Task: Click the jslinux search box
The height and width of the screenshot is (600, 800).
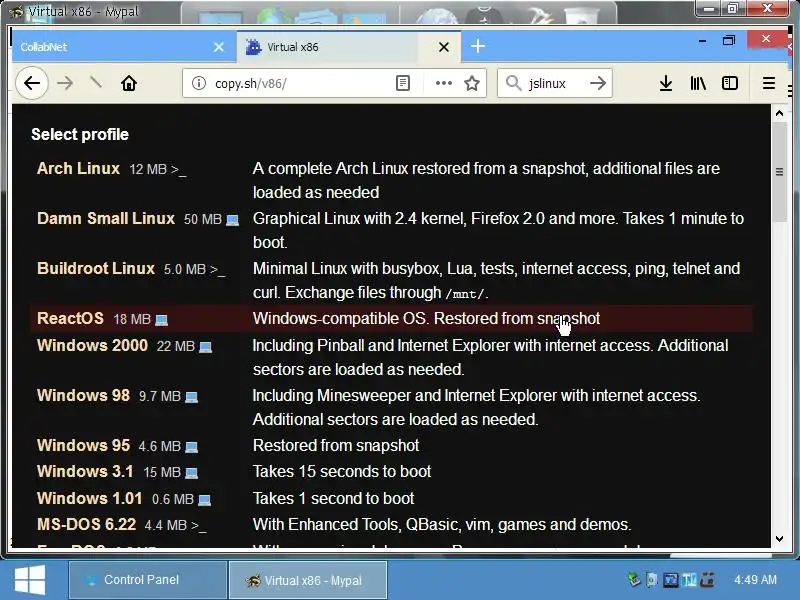Action: [554, 83]
